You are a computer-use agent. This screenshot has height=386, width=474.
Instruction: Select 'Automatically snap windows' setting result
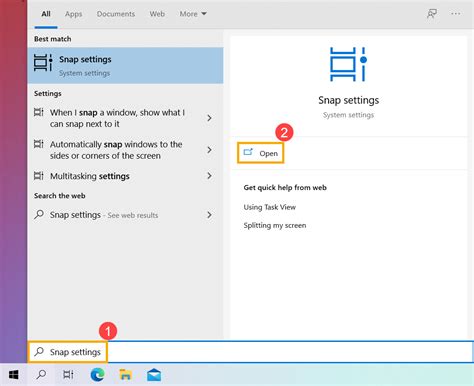[x=126, y=150]
